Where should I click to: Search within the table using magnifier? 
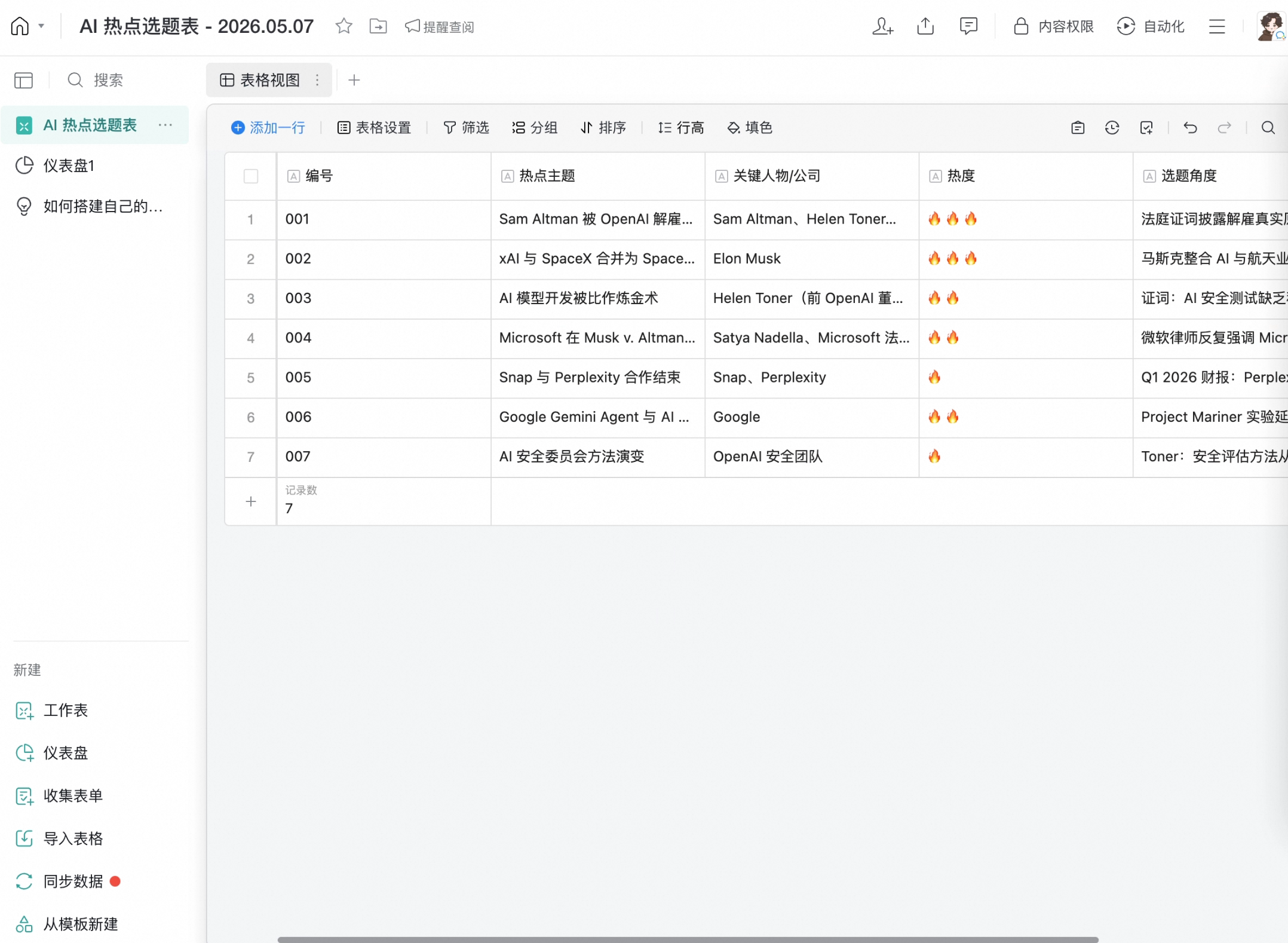pos(1268,127)
